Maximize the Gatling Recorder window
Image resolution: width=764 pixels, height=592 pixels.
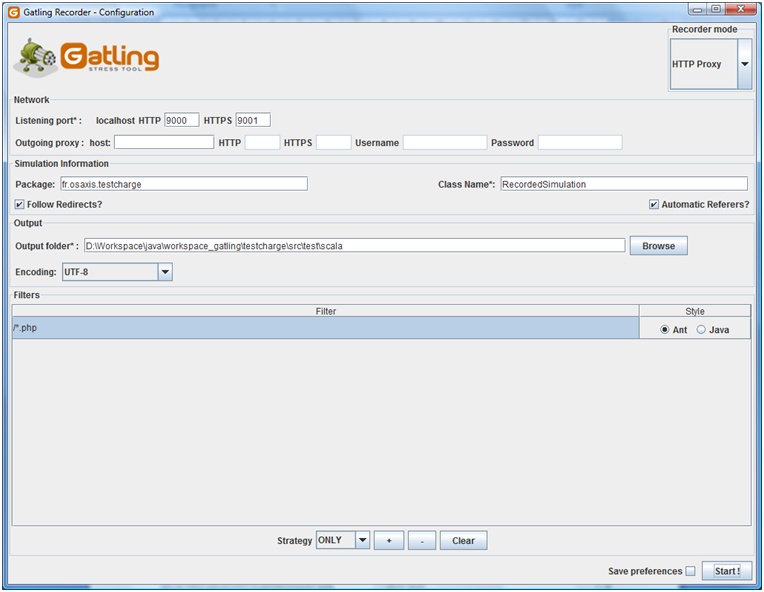pos(716,9)
